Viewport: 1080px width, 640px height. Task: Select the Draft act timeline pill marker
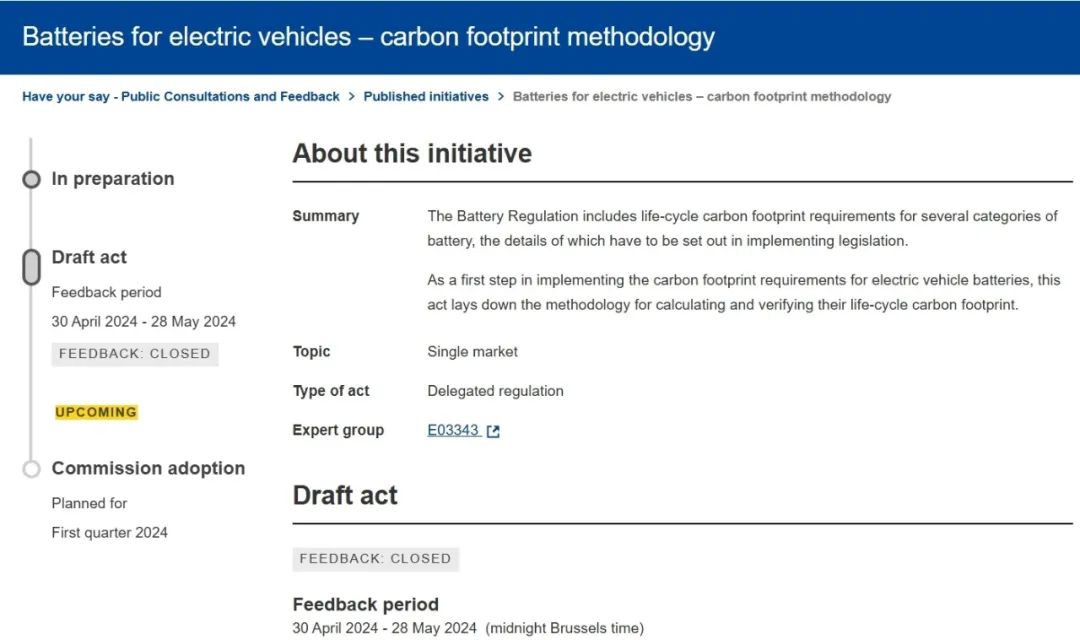(x=31, y=266)
